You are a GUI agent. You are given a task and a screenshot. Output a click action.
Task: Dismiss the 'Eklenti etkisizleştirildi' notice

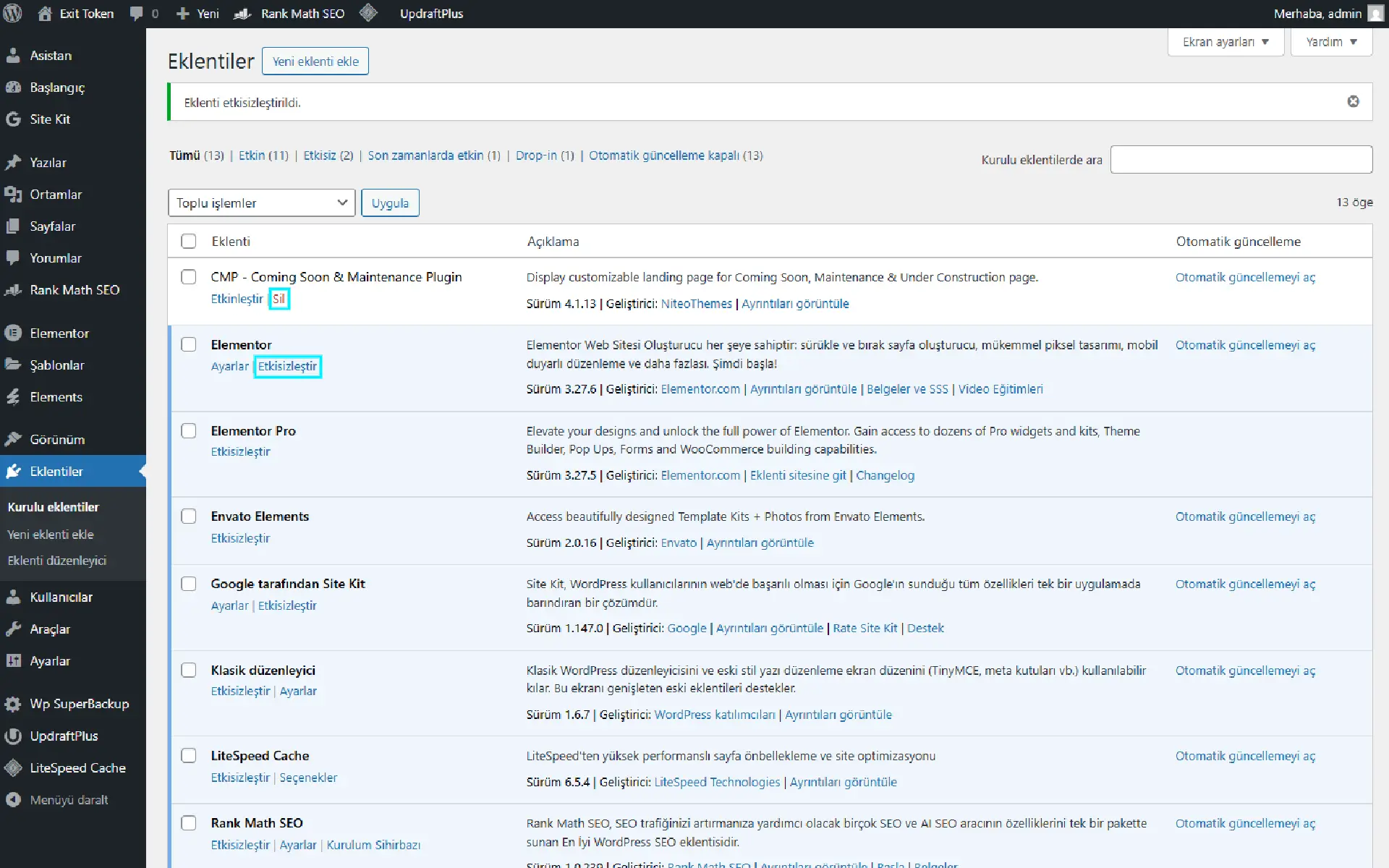pyautogui.click(x=1353, y=101)
